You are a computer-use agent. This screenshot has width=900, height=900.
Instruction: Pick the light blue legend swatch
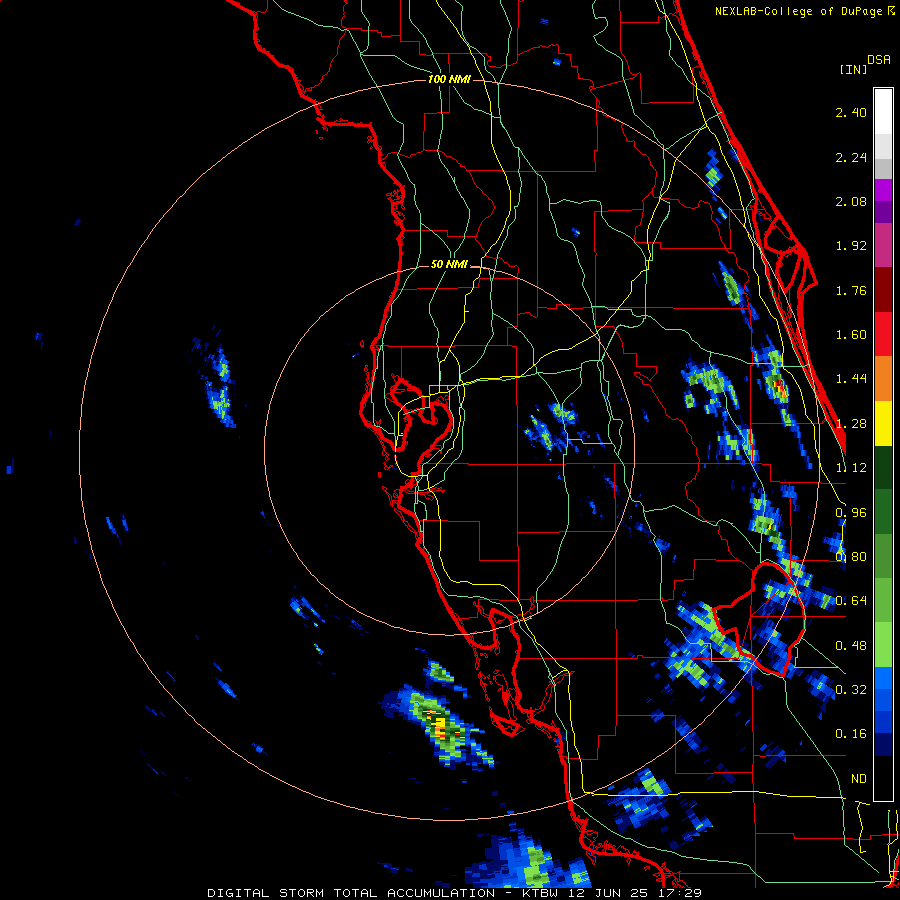click(883, 678)
